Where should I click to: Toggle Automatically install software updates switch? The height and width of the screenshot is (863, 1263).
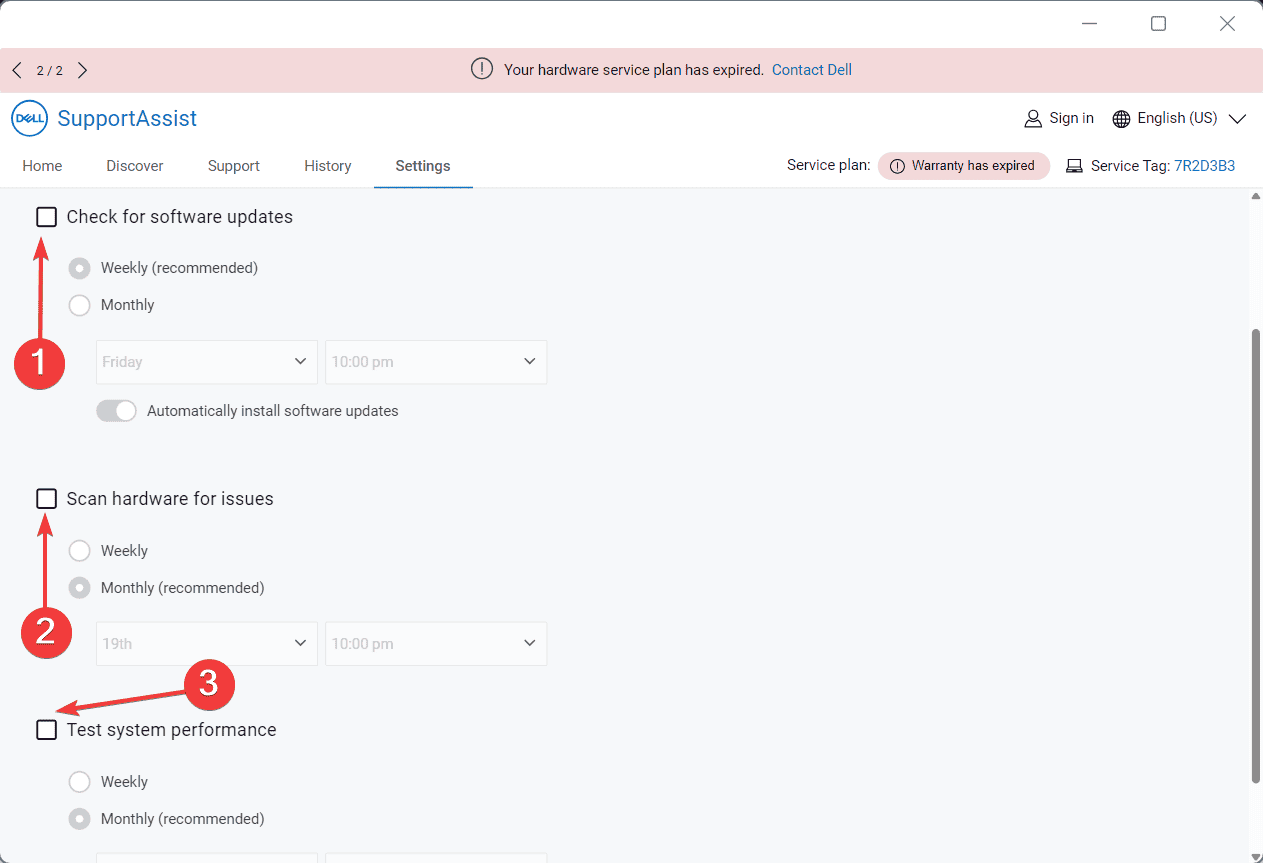pos(116,411)
